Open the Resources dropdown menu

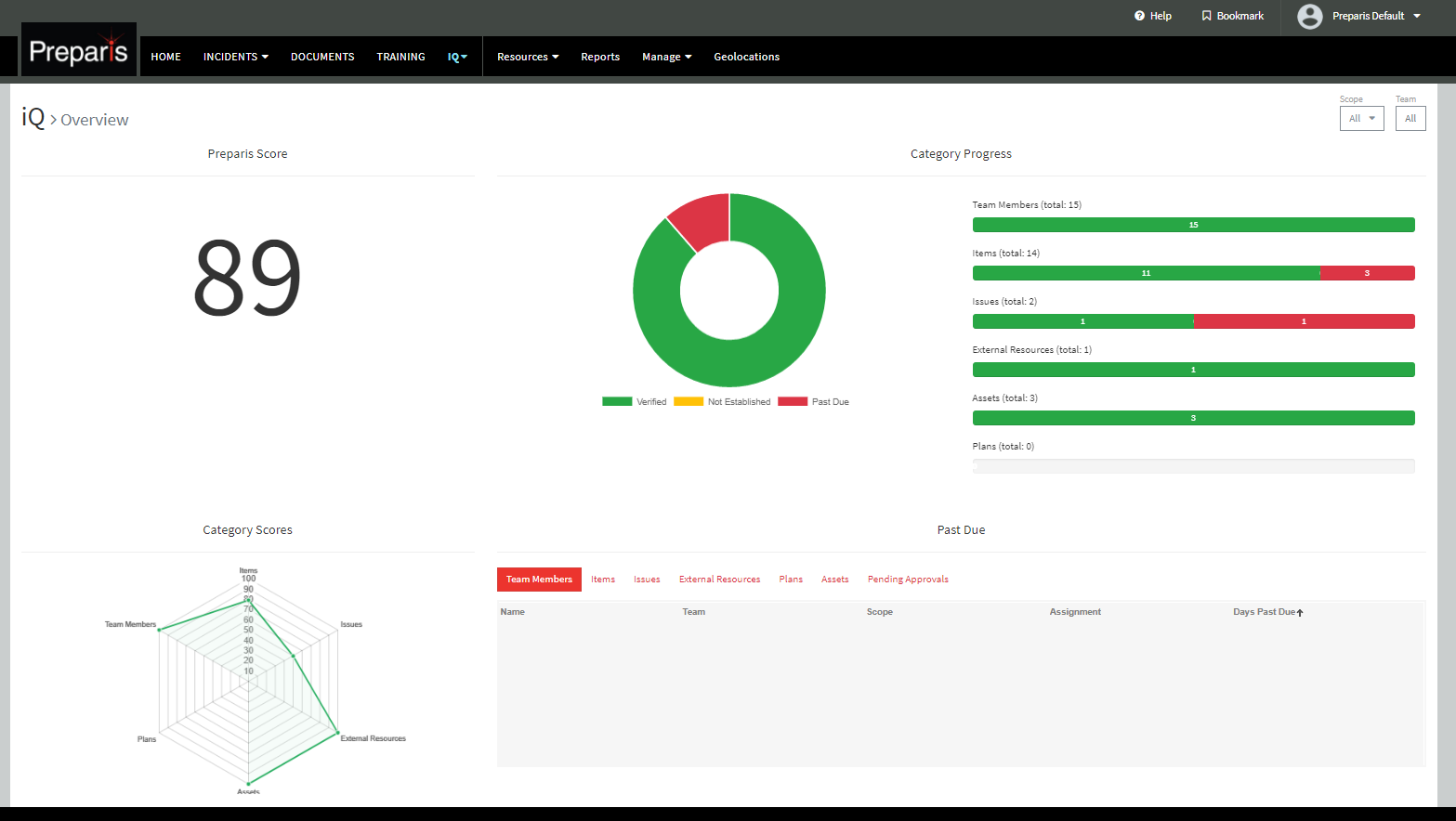coord(528,57)
